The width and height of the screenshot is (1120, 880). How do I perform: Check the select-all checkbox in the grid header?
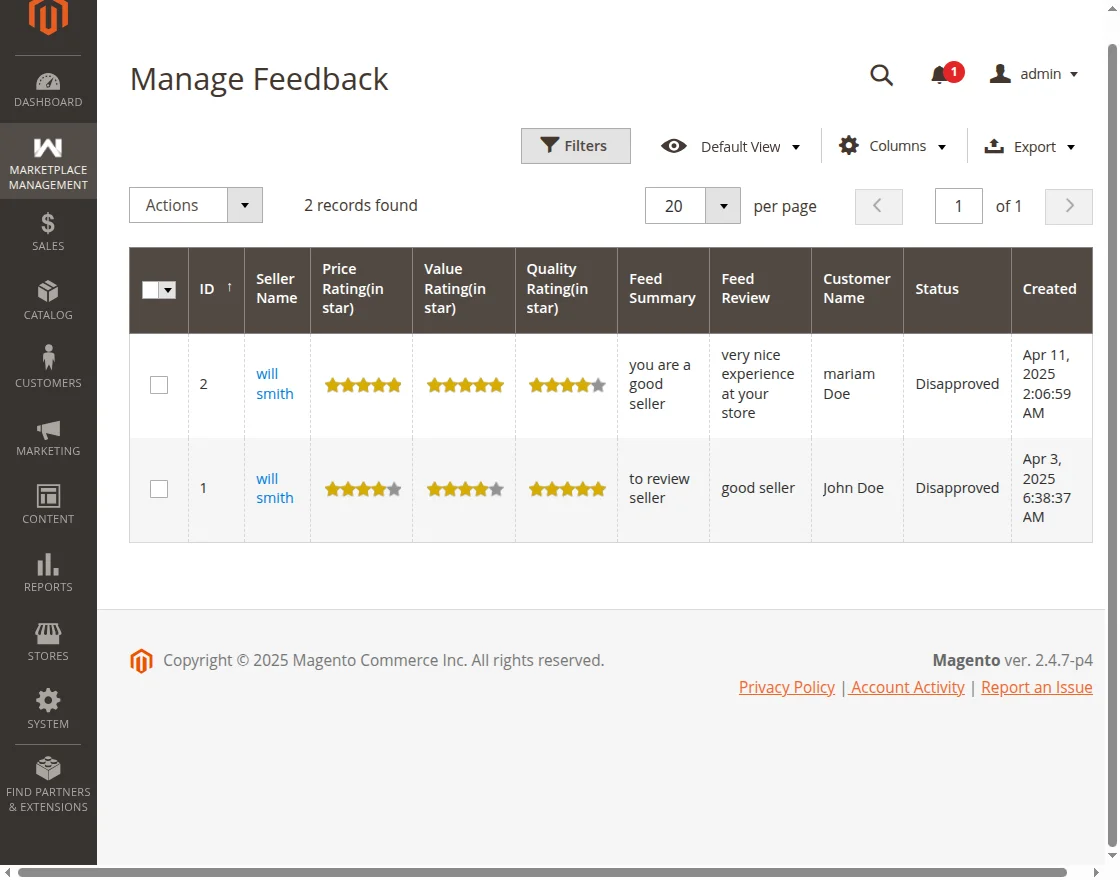coord(158,290)
